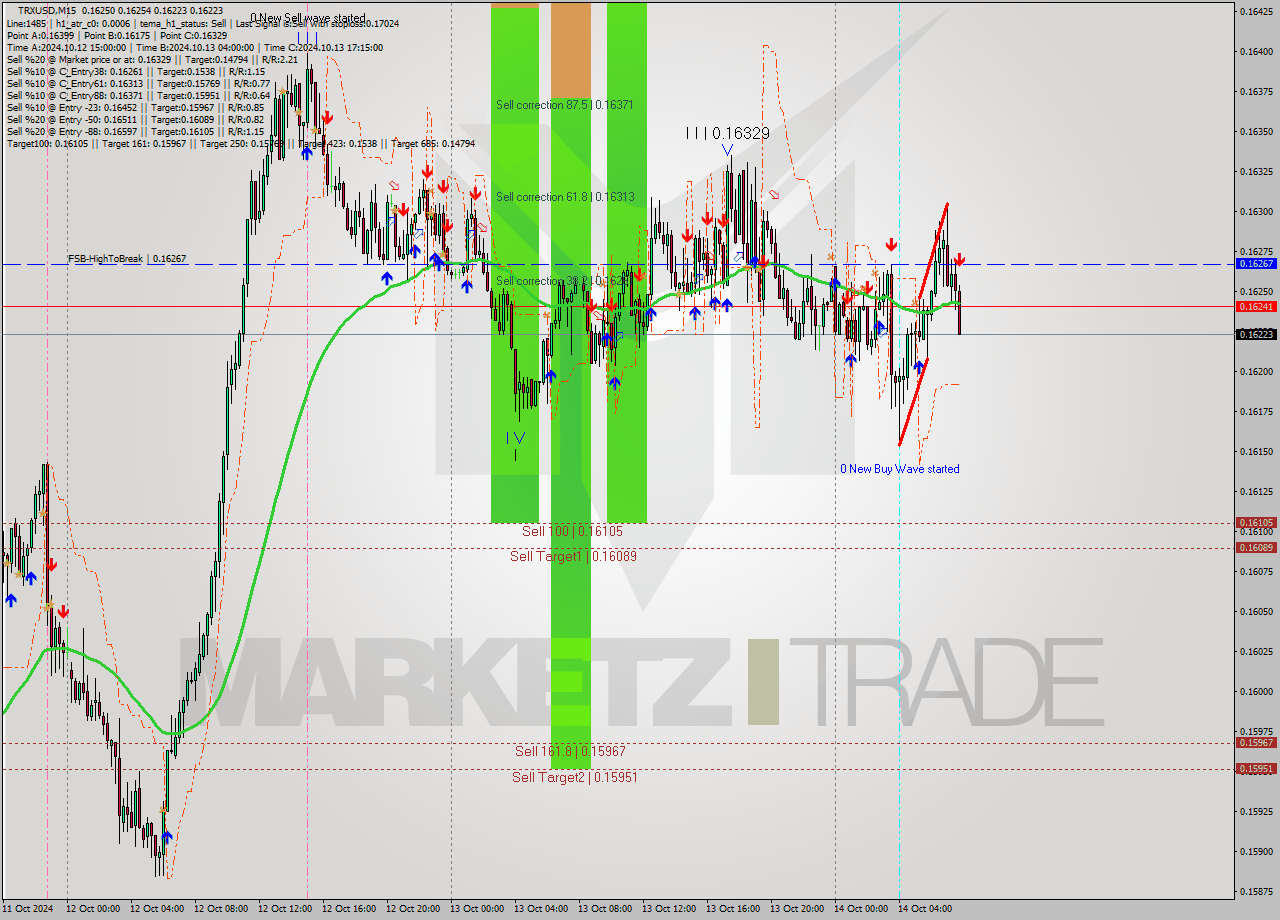The image size is (1280, 920).
Task: Select the "Sell 100 | 0.16105" level label
Action: click(x=572, y=531)
